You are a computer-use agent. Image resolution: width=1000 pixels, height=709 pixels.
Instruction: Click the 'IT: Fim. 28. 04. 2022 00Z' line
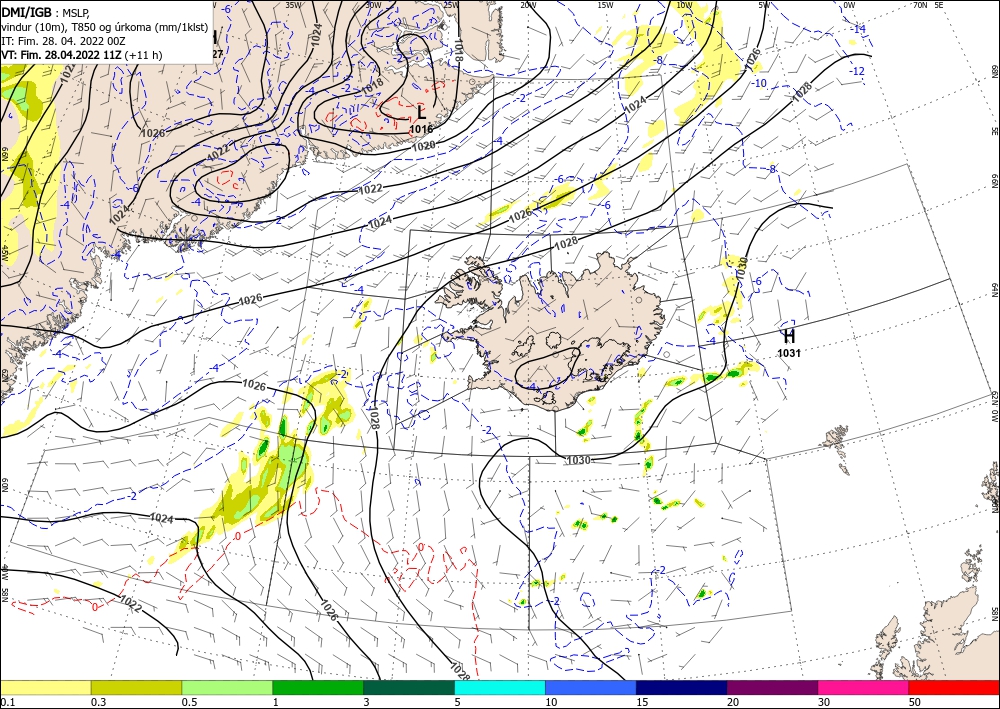[x=54, y=41]
